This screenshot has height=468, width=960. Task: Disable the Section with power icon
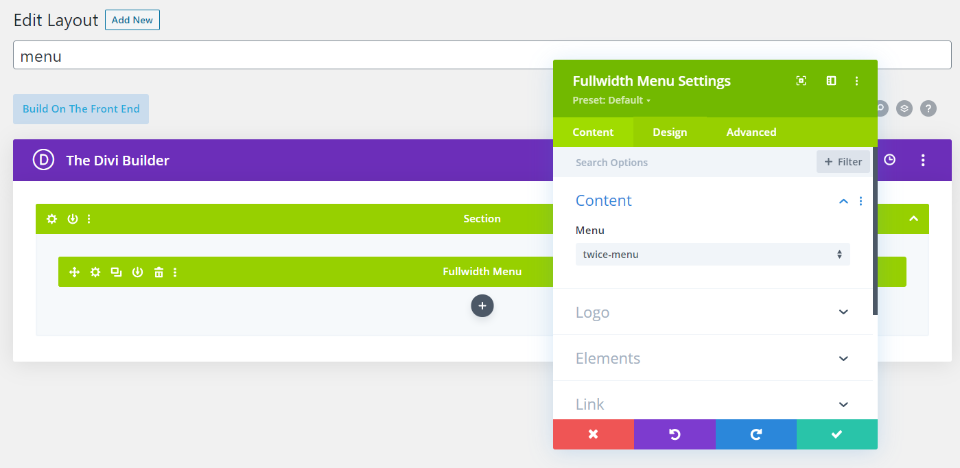click(x=72, y=219)
